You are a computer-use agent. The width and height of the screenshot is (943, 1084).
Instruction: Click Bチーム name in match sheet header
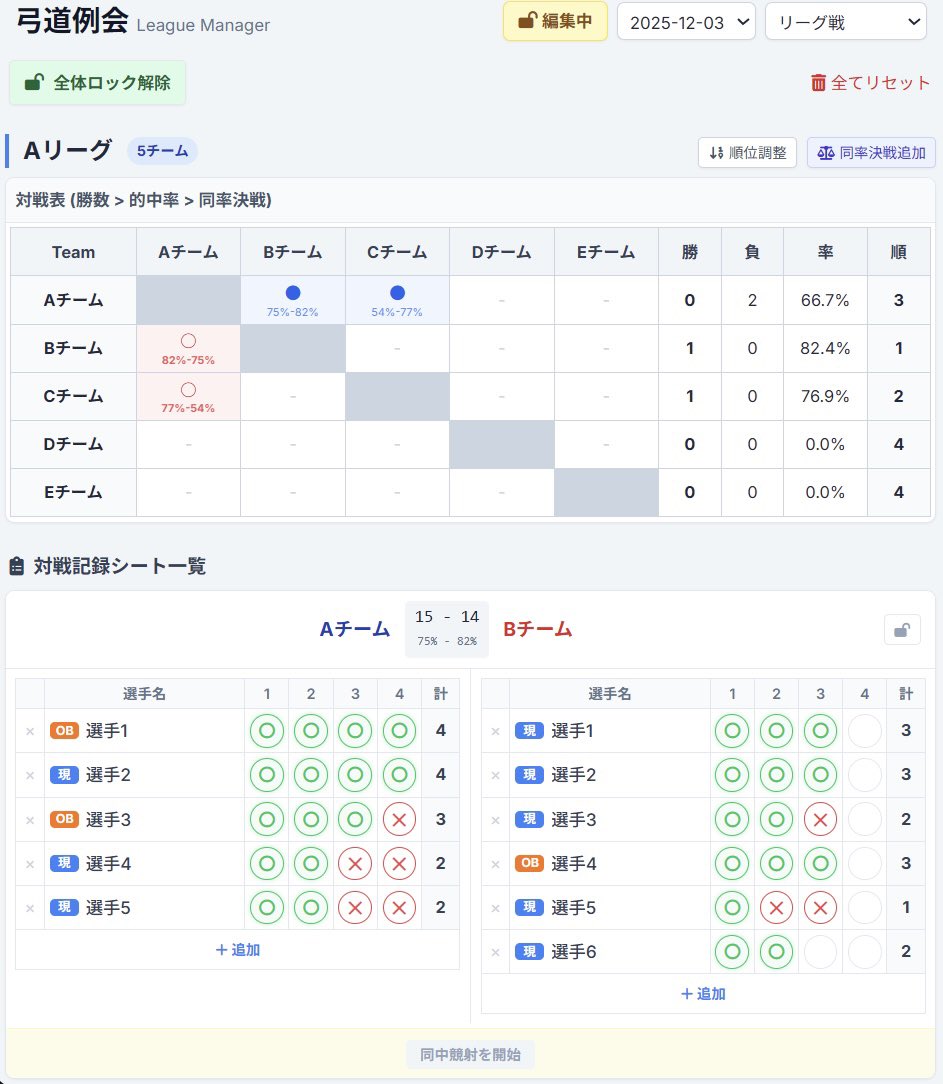[538, 629]
